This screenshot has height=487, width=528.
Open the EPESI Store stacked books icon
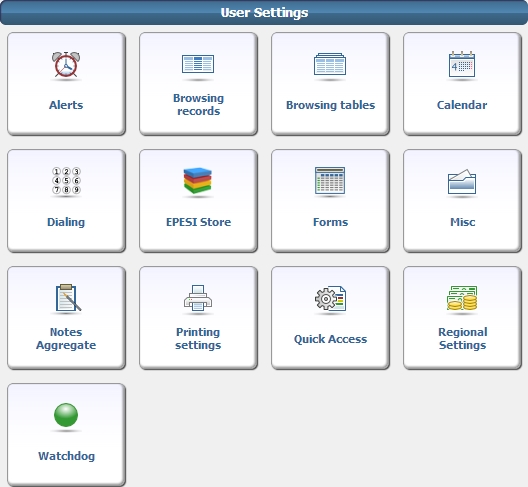[x=198, y=181]
